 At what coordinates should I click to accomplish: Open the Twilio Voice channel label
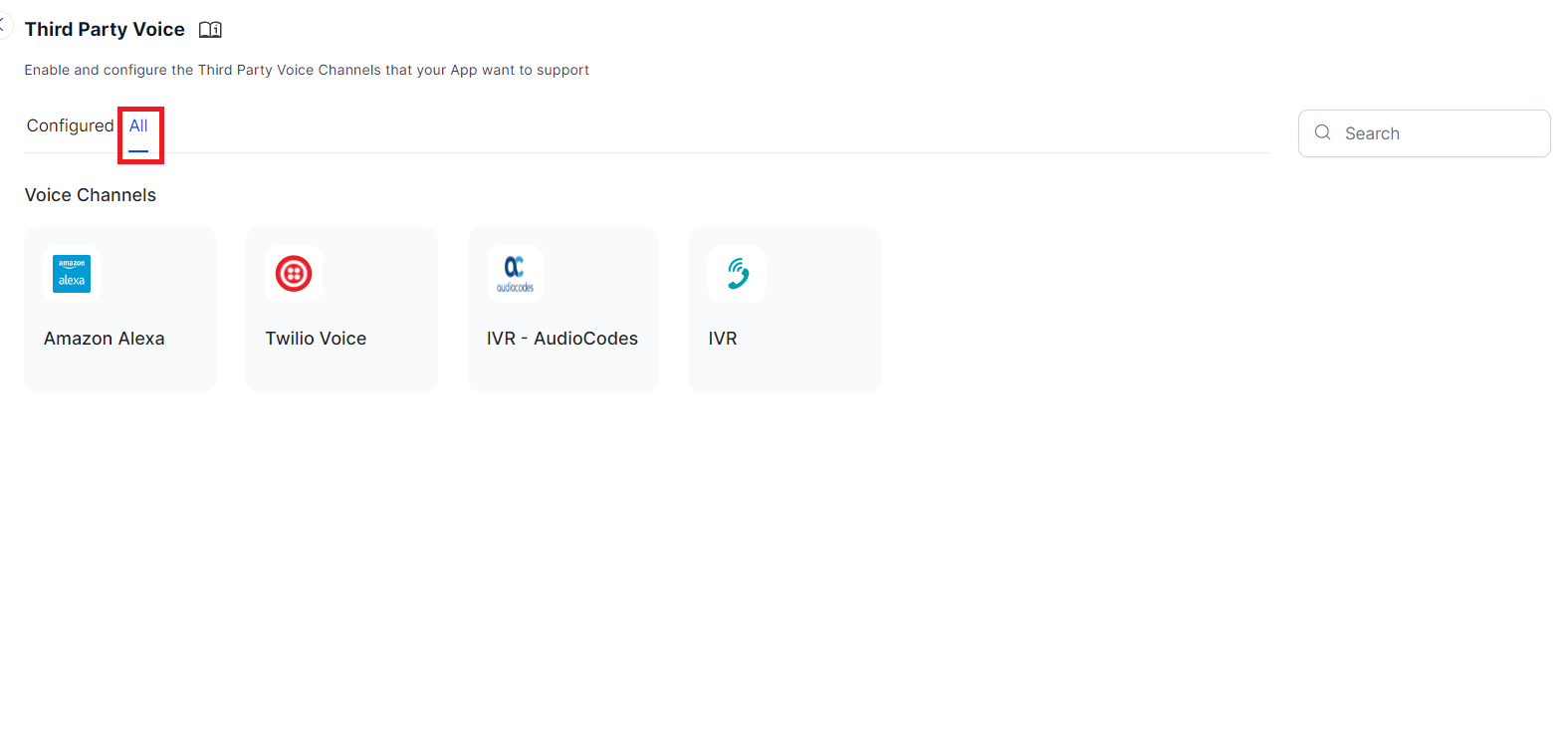(x=316, y=339)
